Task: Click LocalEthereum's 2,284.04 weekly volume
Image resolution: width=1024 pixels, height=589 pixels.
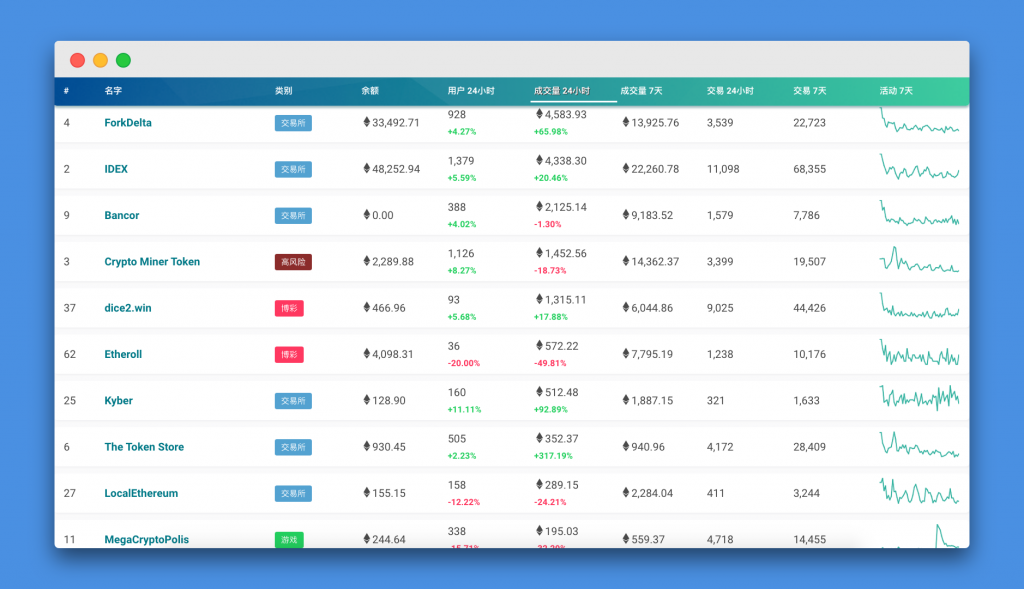Action: (x=652, y=494)
